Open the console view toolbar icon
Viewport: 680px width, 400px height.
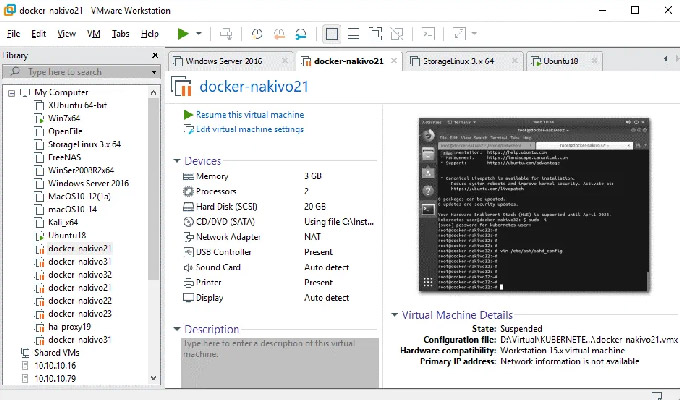coord(428,33)
